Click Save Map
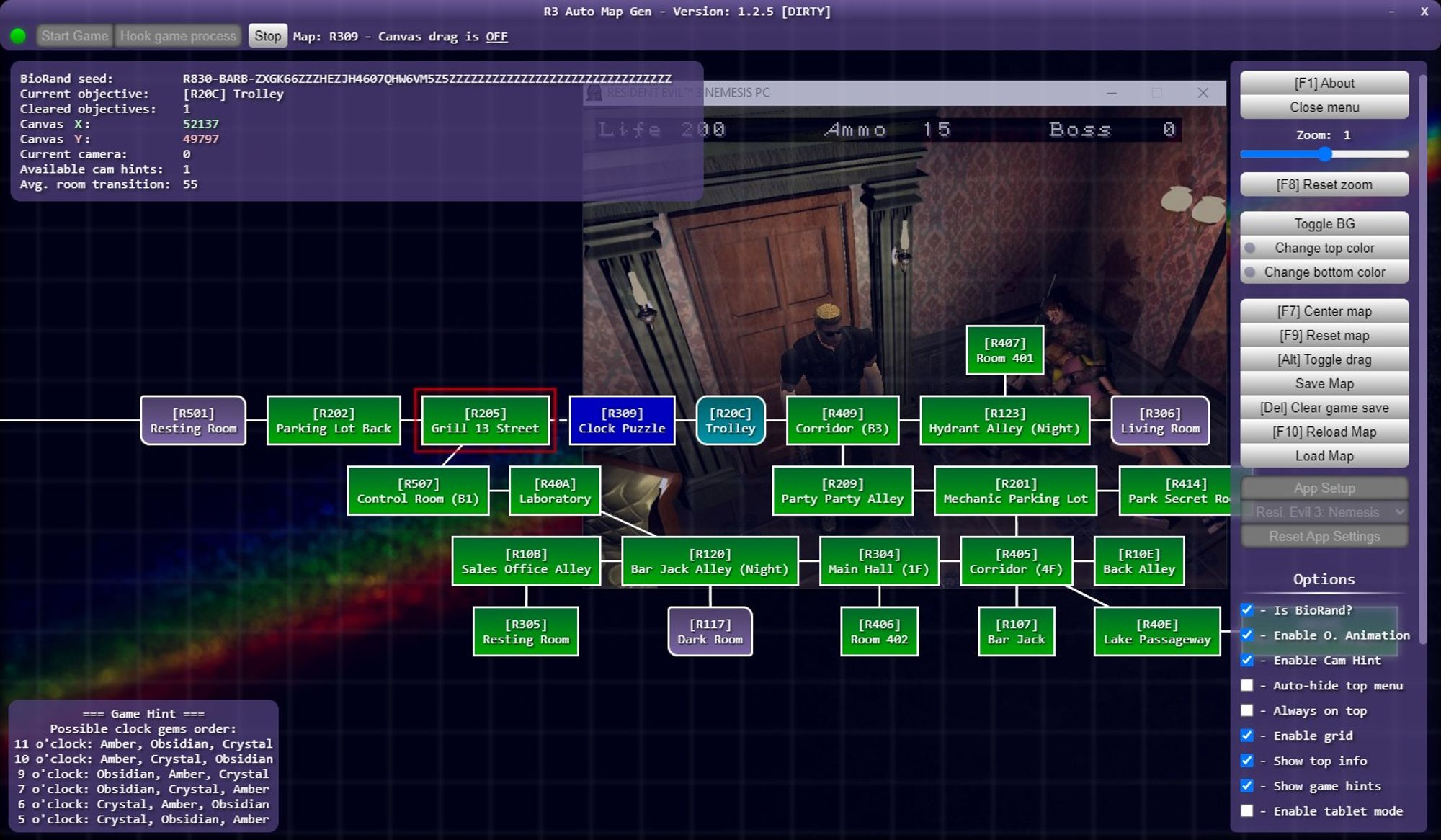 pyautogui.click(x=1324, y=383)
